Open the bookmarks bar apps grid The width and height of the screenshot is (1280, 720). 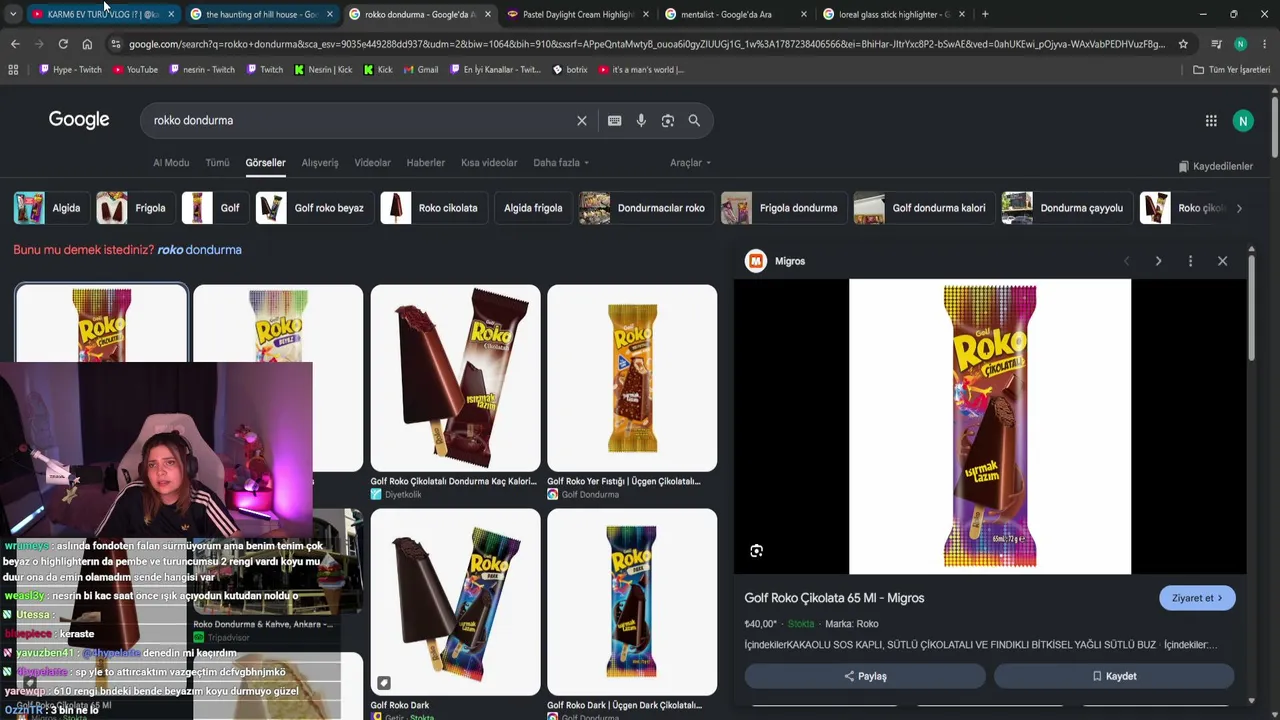(x=13, y=70)
